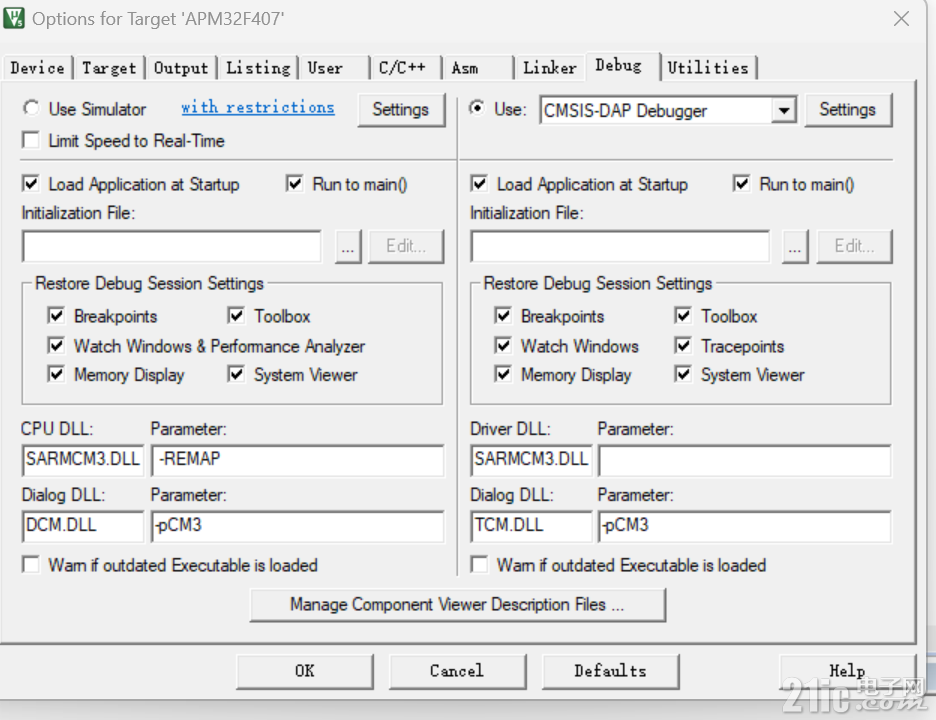Toggle debugger Watch Windows checkbox

[503, 345]
